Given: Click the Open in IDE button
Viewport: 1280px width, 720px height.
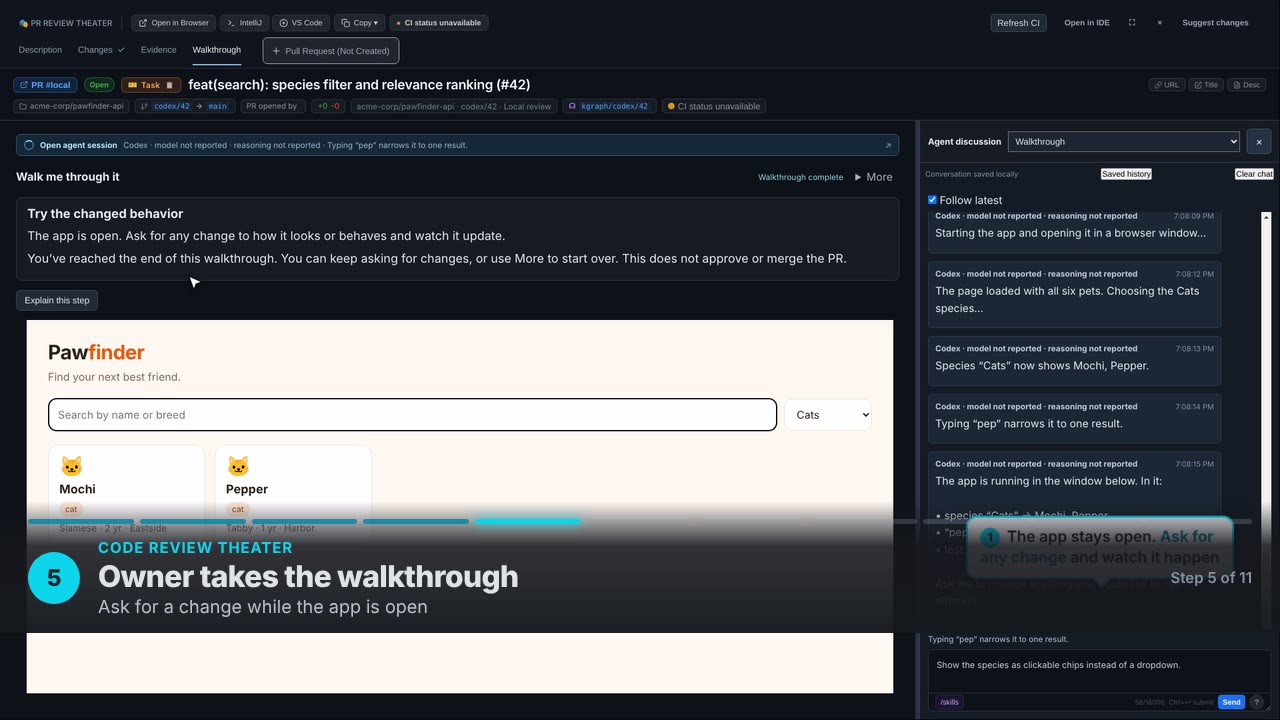Looking at the screenshot, I should tap(1087, 23).
